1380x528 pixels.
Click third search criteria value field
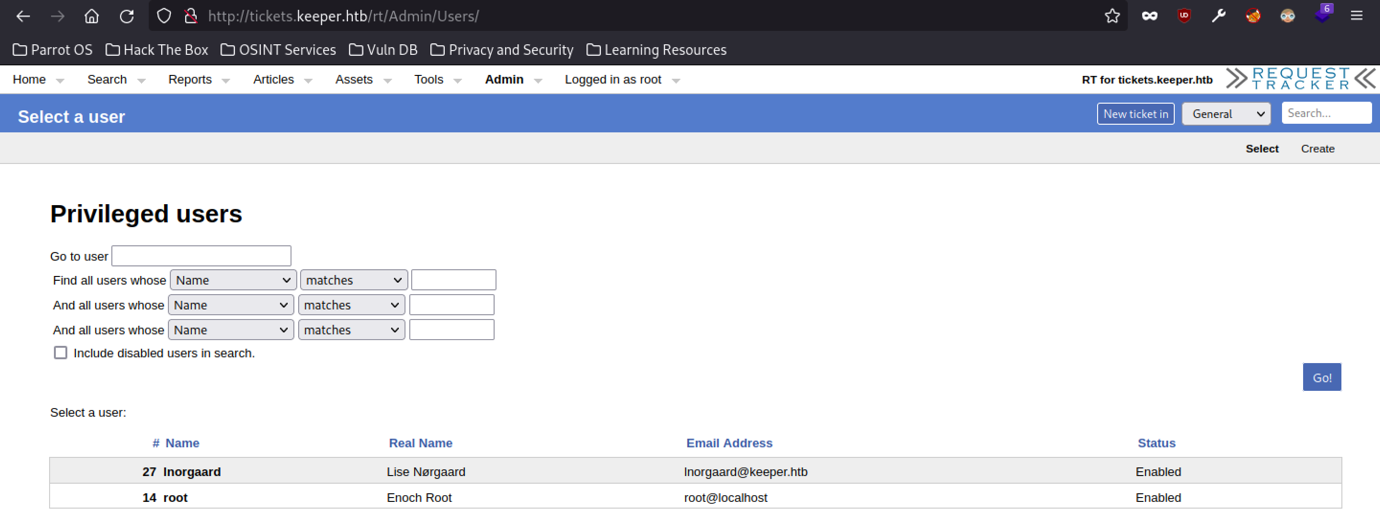(451, 330)
